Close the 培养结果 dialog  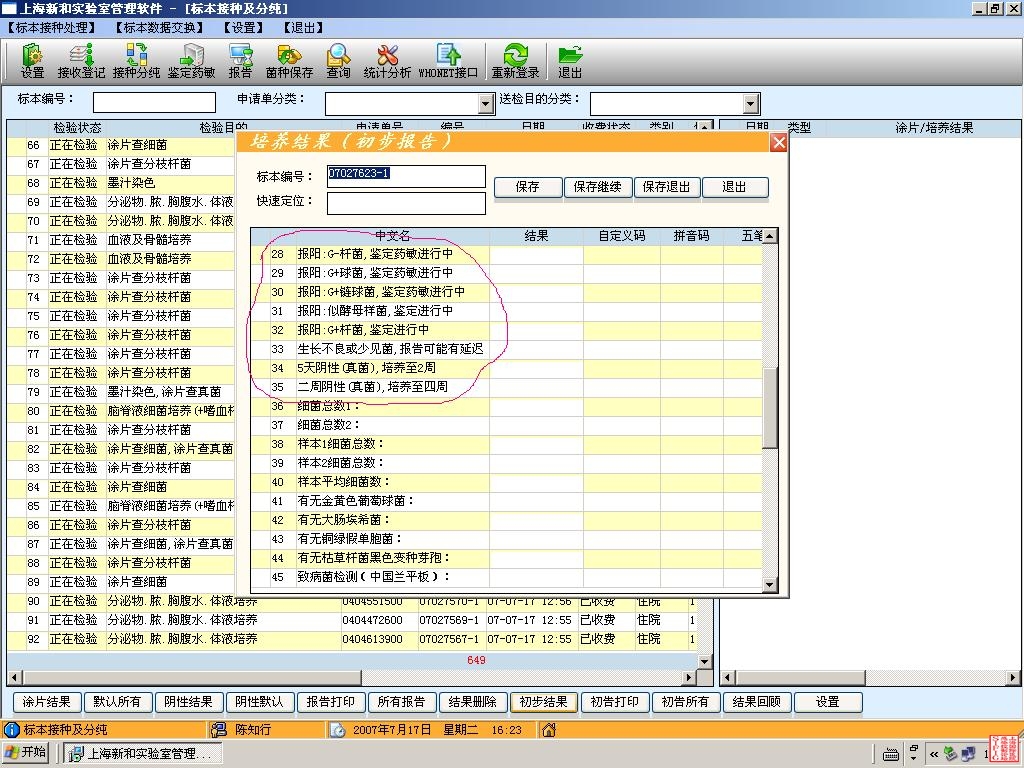(779, 143)
